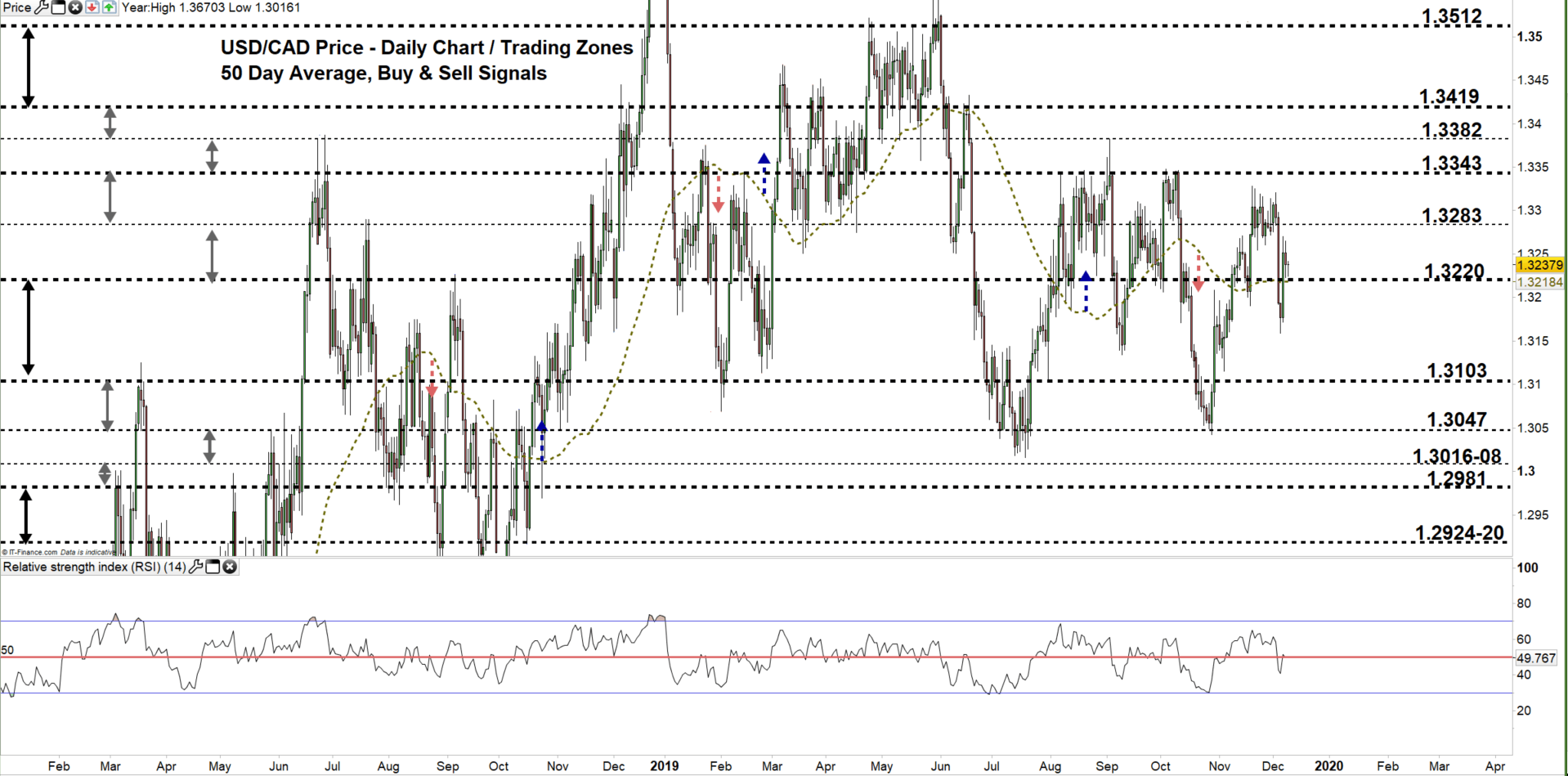Click the 49.767 RSI value tag
Viewport: 1568px width, 776px height.
click(1535, 658)
